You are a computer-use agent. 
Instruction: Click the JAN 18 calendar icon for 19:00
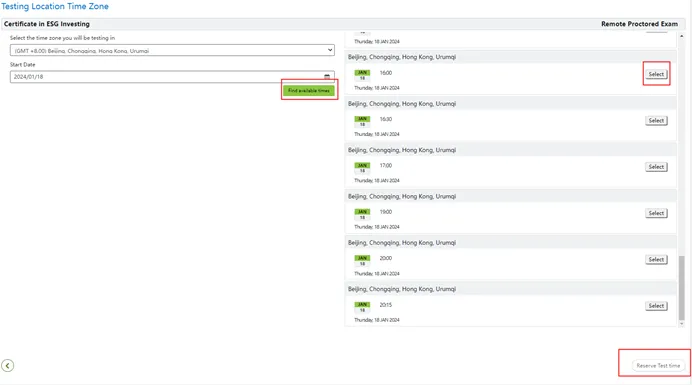(x=362, y=214)
